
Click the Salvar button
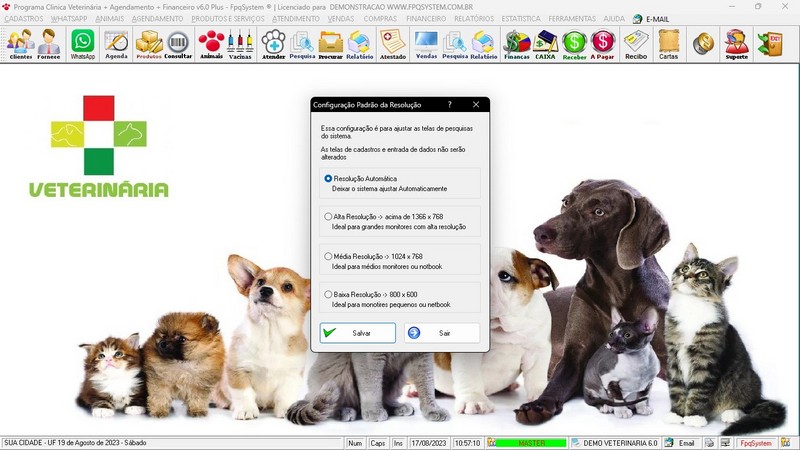click(x=358, y=332)
